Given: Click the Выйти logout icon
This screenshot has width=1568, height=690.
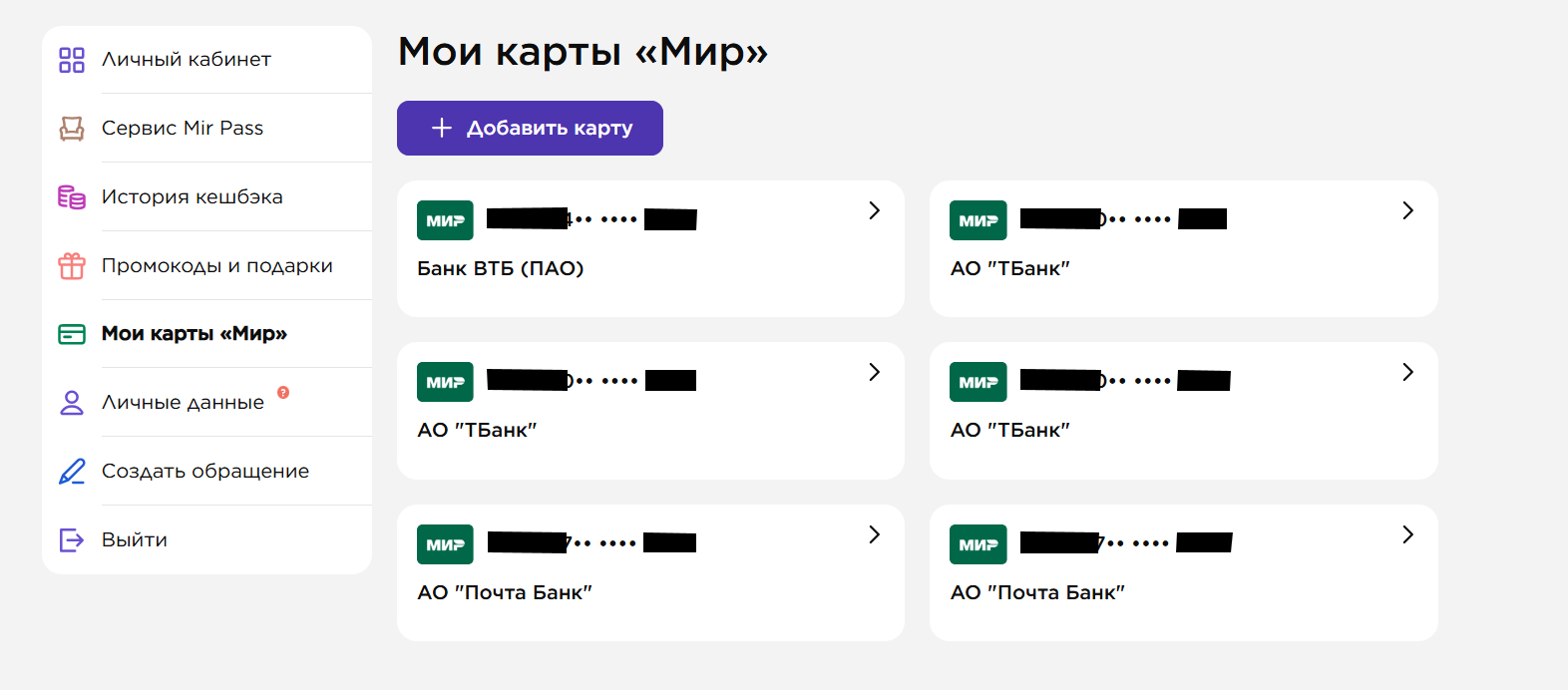Looking at the screenshot, I should [x=70, y=539].
